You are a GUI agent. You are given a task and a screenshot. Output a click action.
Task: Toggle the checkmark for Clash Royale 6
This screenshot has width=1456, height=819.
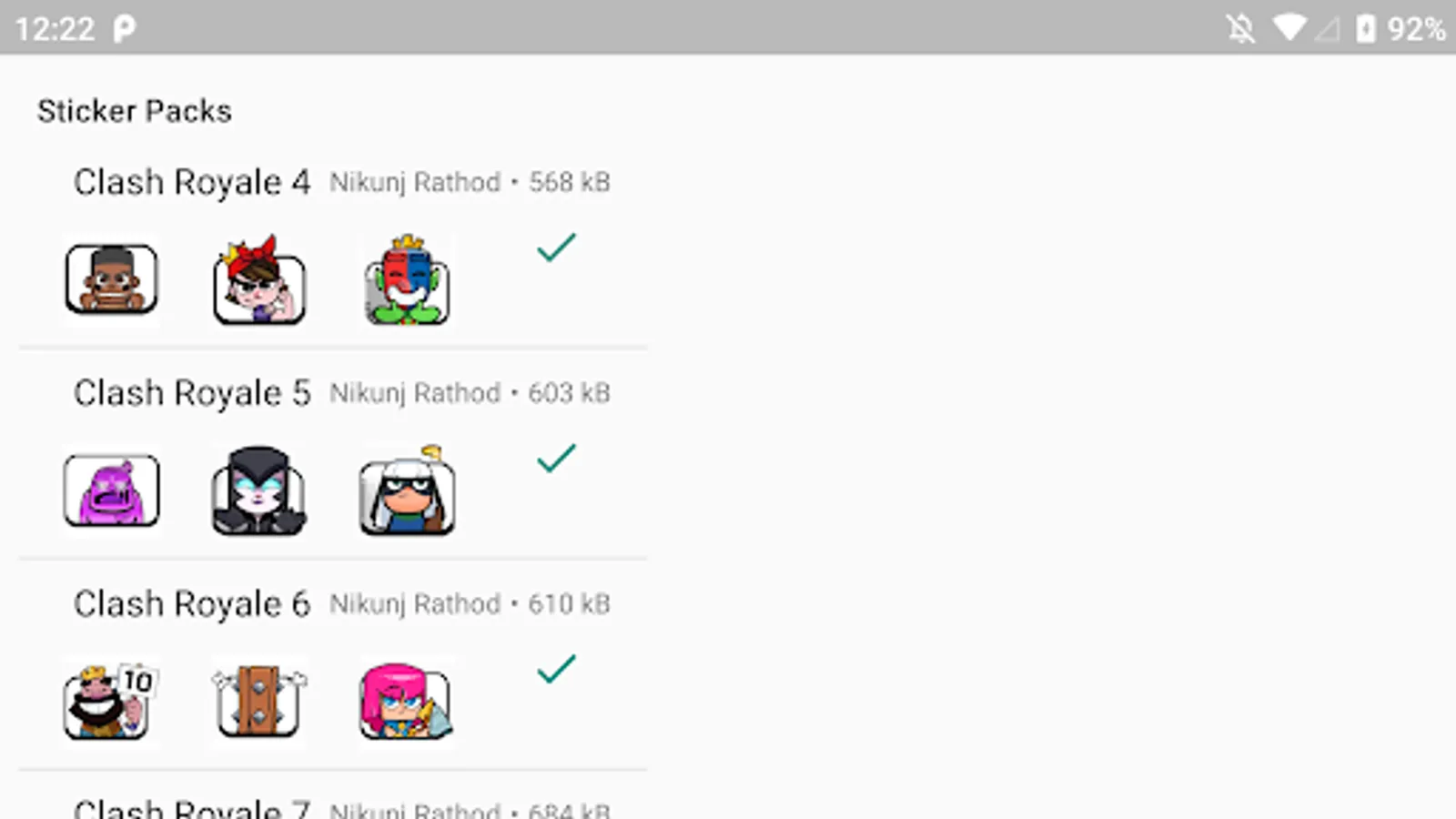click(x=556, y=670)
